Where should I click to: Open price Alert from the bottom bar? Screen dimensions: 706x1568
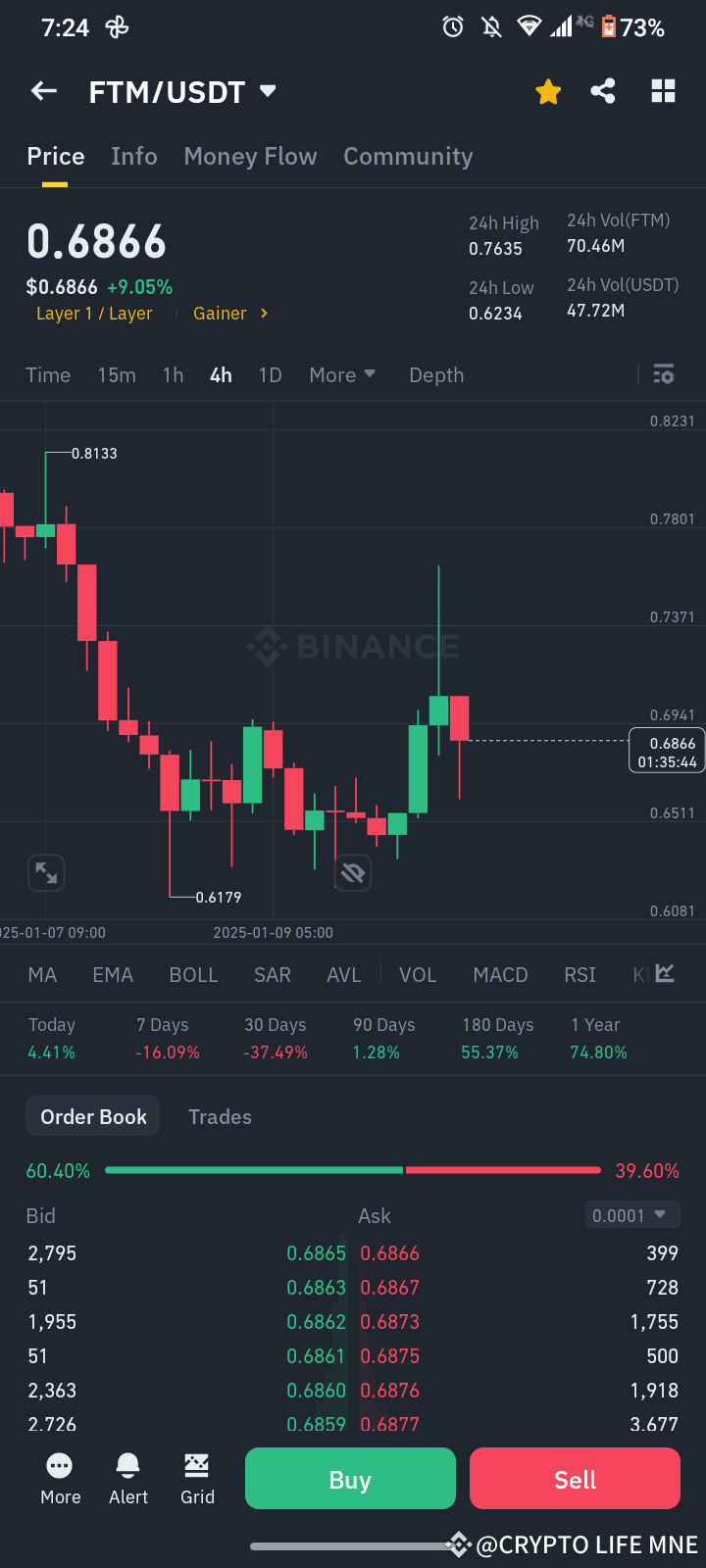tap(127, 1478)
